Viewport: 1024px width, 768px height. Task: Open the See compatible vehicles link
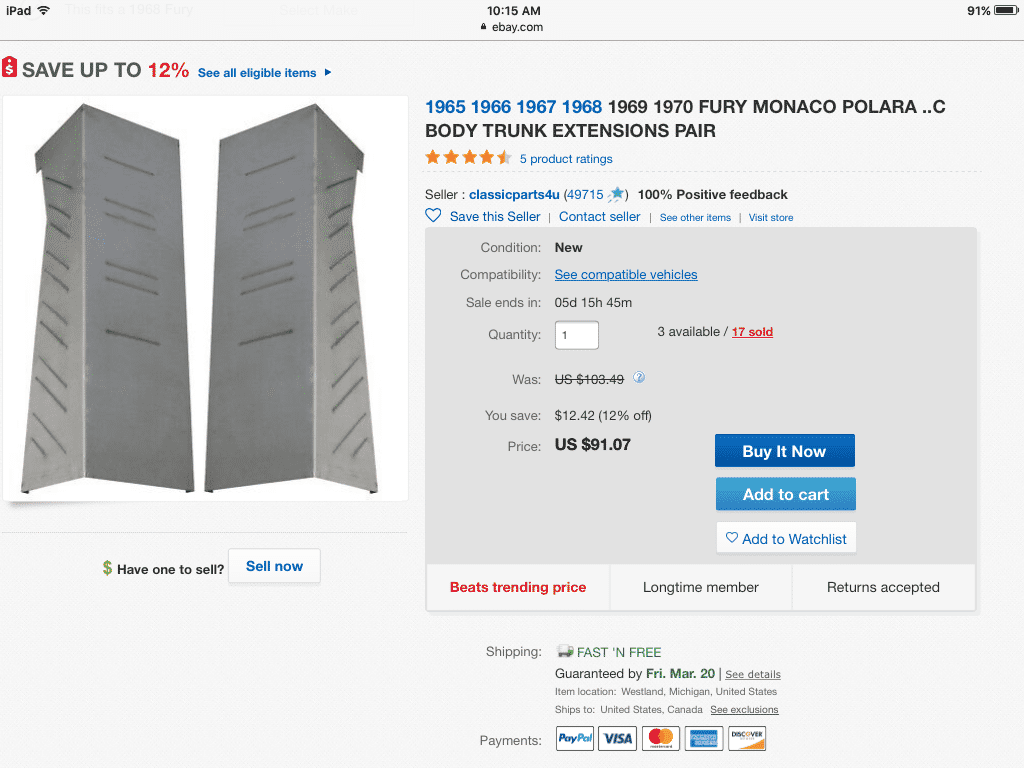click(626, 275)
